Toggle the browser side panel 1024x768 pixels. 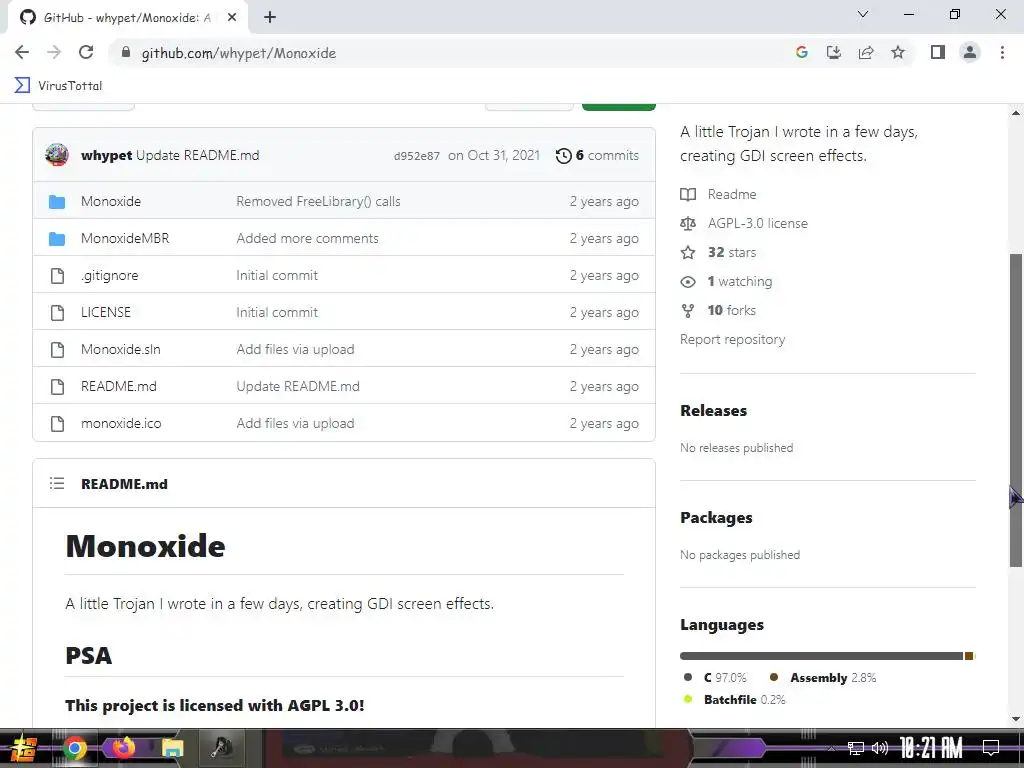(x=938, y=52)
